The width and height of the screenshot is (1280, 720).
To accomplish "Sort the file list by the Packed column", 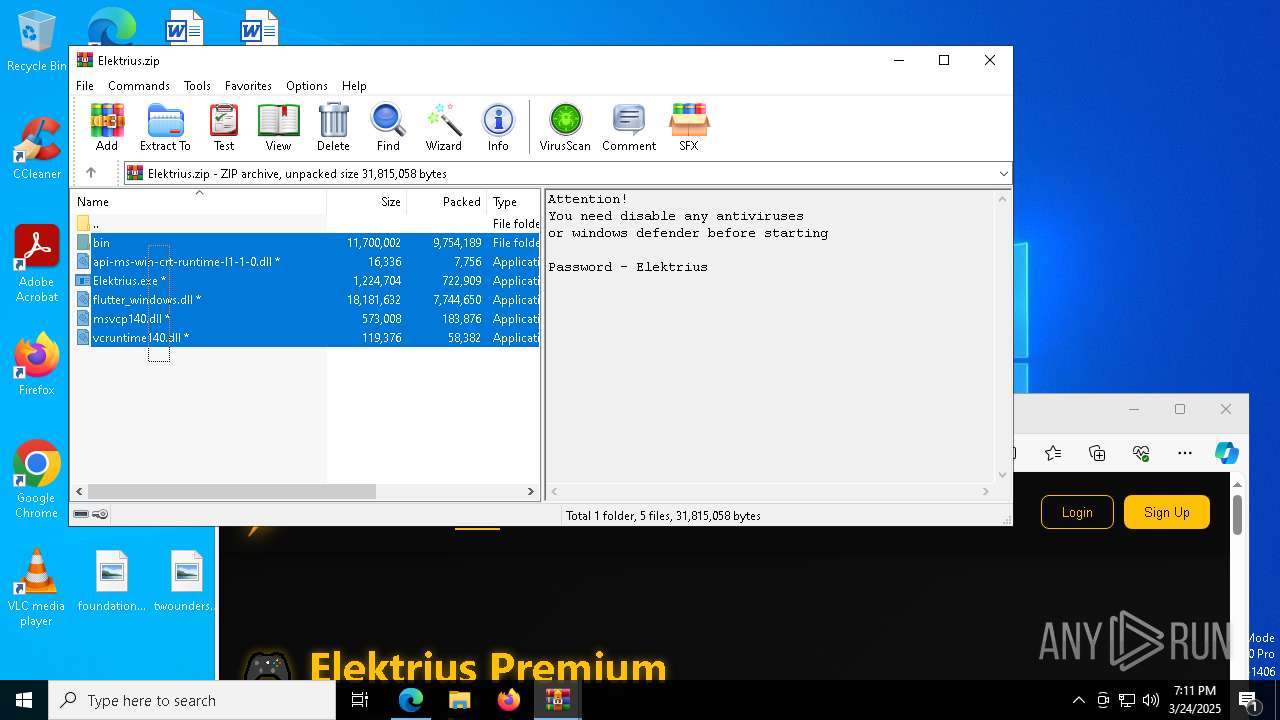I will pos(446,202).
